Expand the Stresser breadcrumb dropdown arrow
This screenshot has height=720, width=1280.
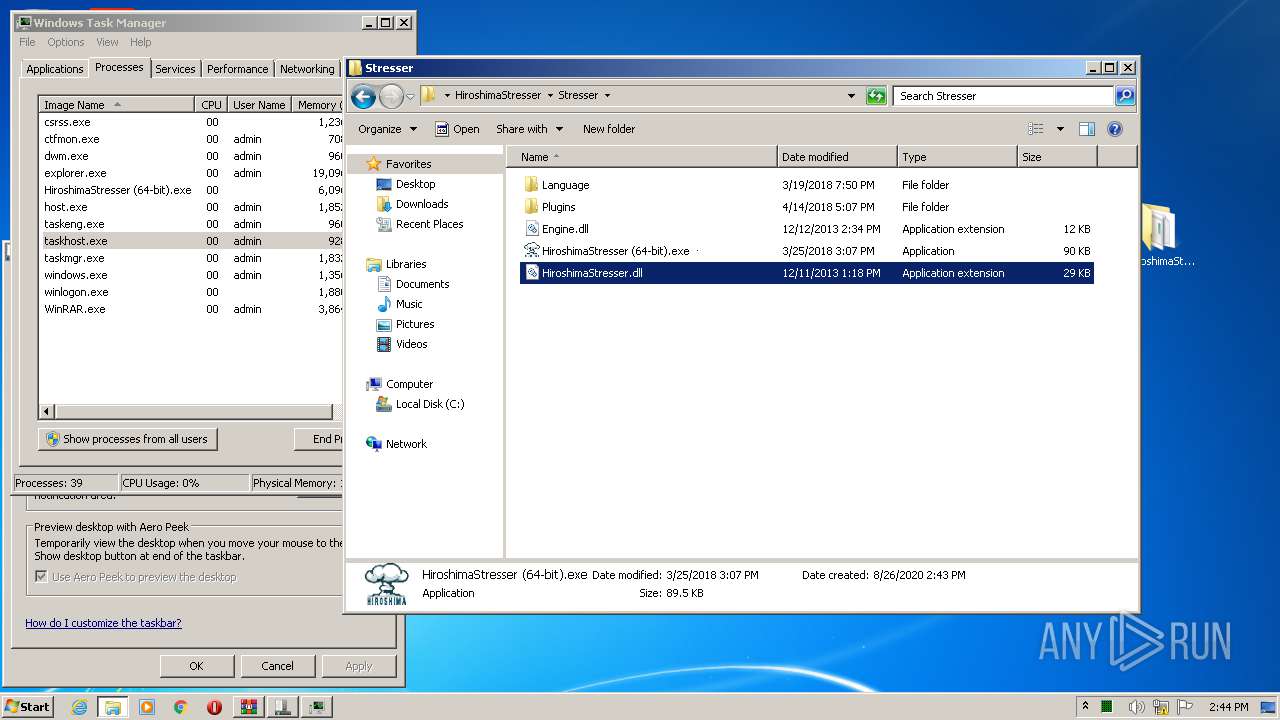pos(607,96)
